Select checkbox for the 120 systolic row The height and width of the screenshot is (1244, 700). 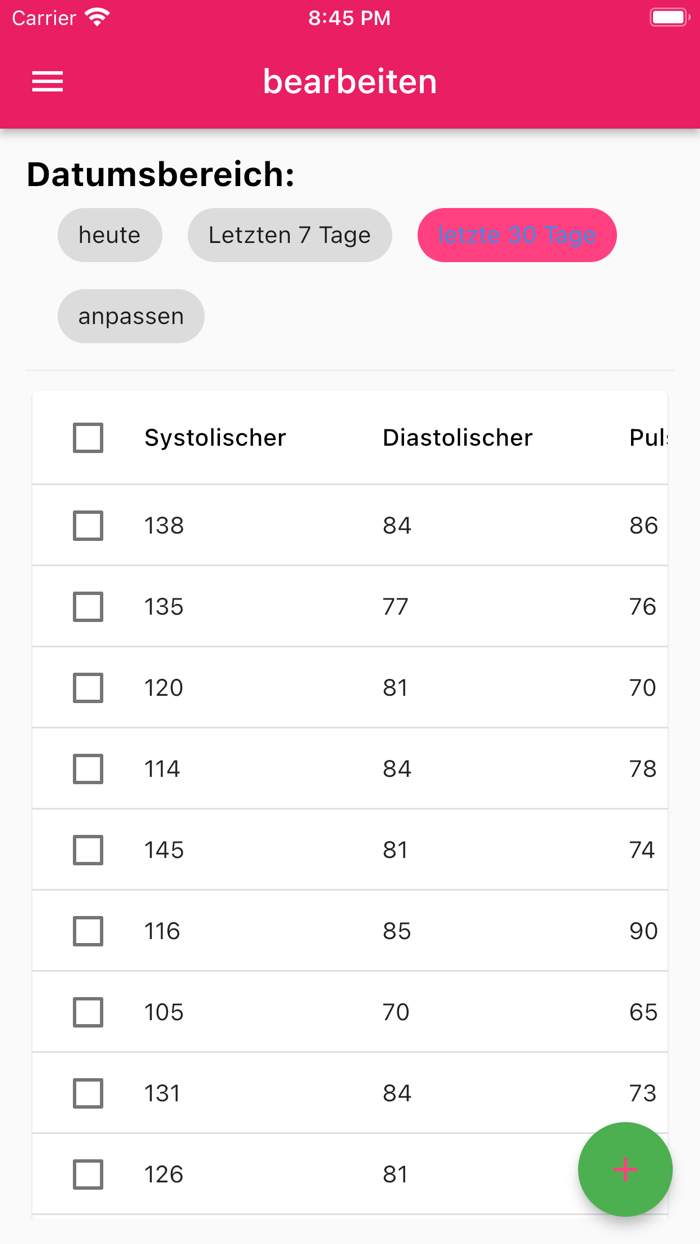pyautogui.click(x=88, y=688)
